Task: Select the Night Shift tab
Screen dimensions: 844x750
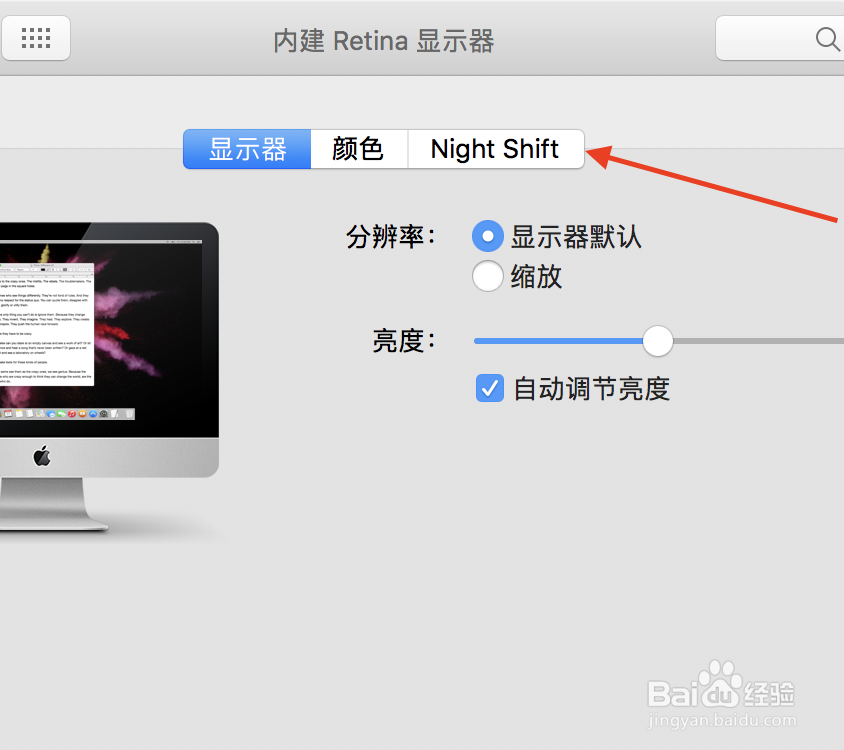Action: click(x=496, y=149)
